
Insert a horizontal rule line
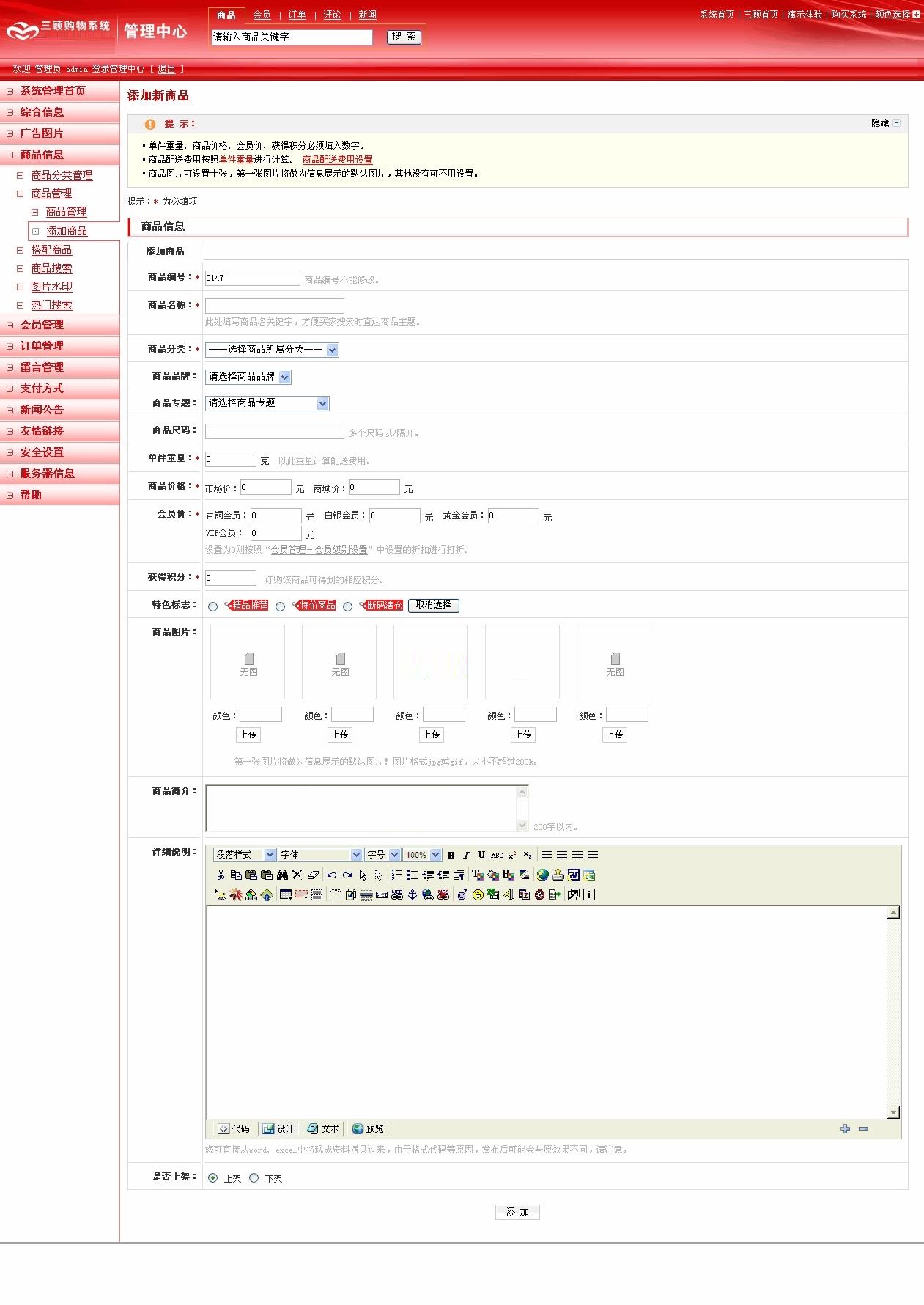coord(366,894)
